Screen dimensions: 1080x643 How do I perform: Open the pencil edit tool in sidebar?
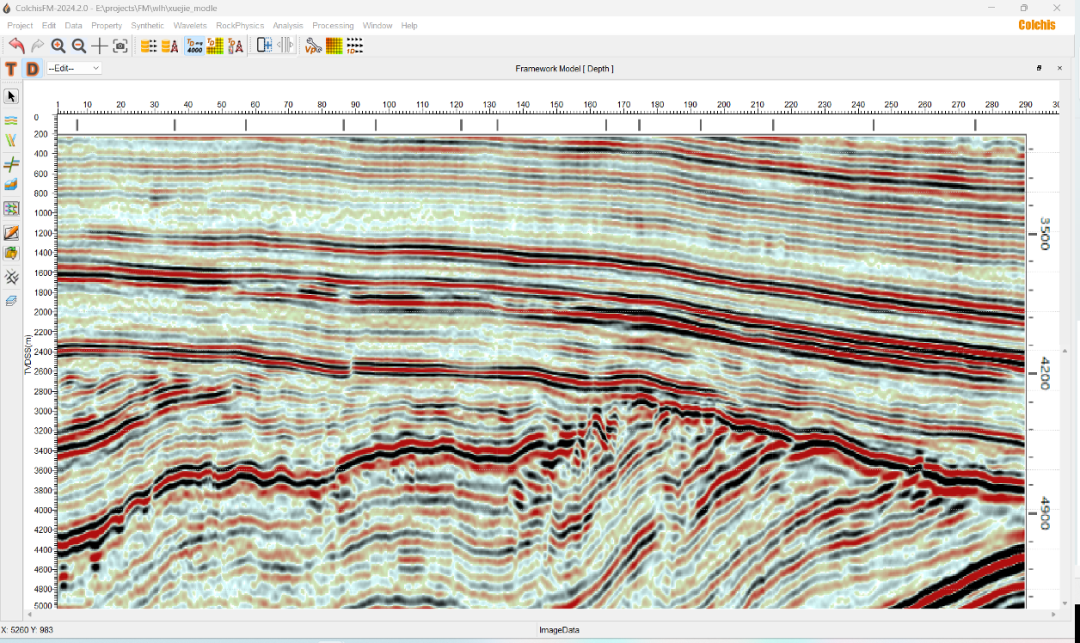pos(11,232)
